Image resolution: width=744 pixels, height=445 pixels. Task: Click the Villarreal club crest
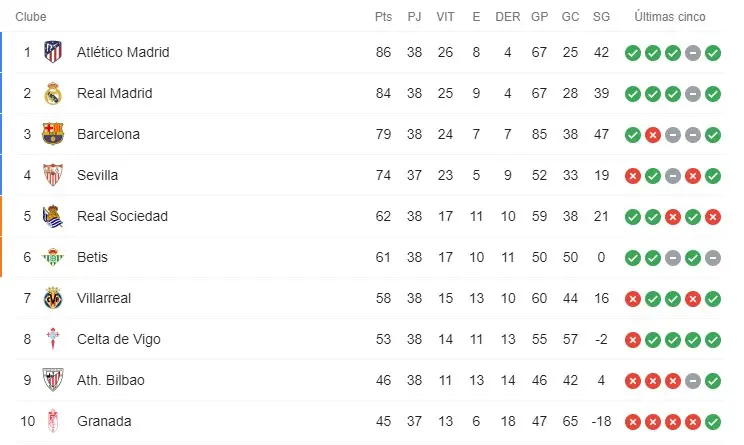[53, 298]
